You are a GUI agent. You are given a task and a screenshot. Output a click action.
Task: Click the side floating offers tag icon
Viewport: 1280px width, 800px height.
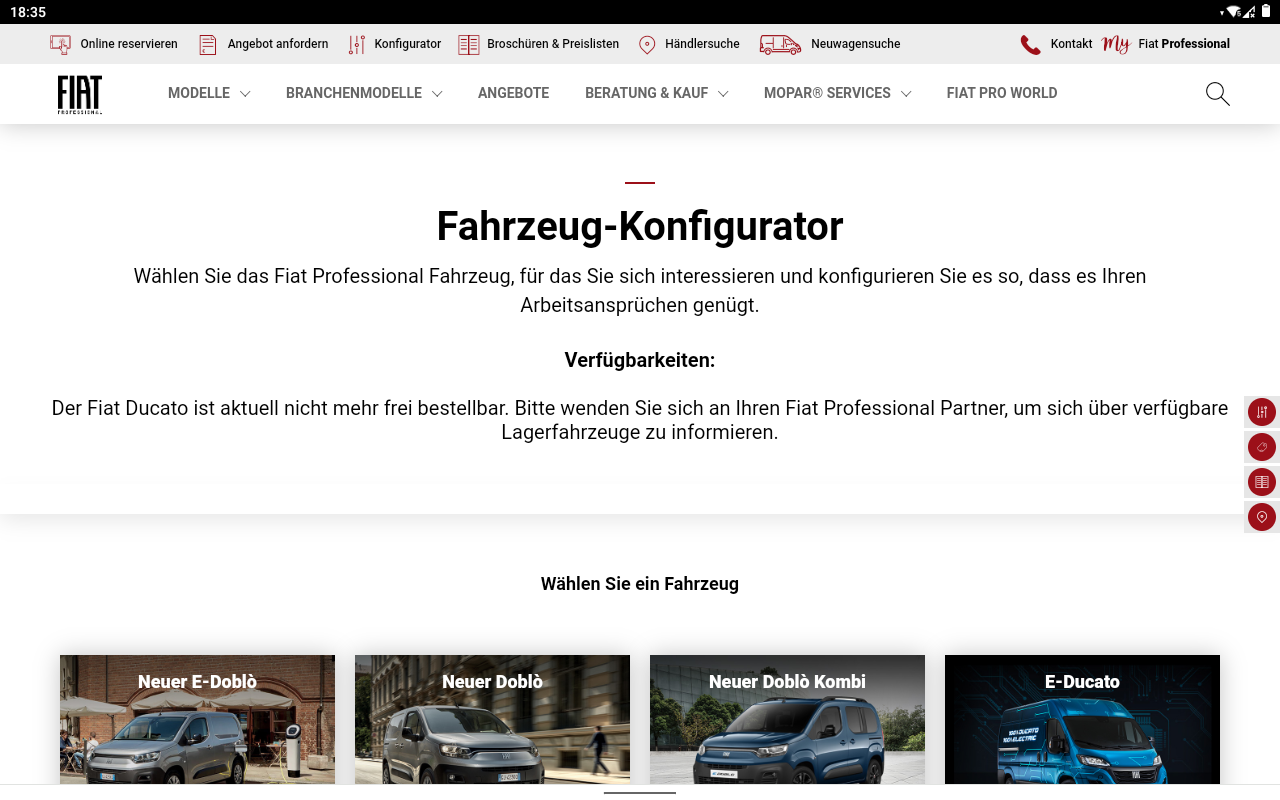pyautogui.click(x=1262, y=447)
